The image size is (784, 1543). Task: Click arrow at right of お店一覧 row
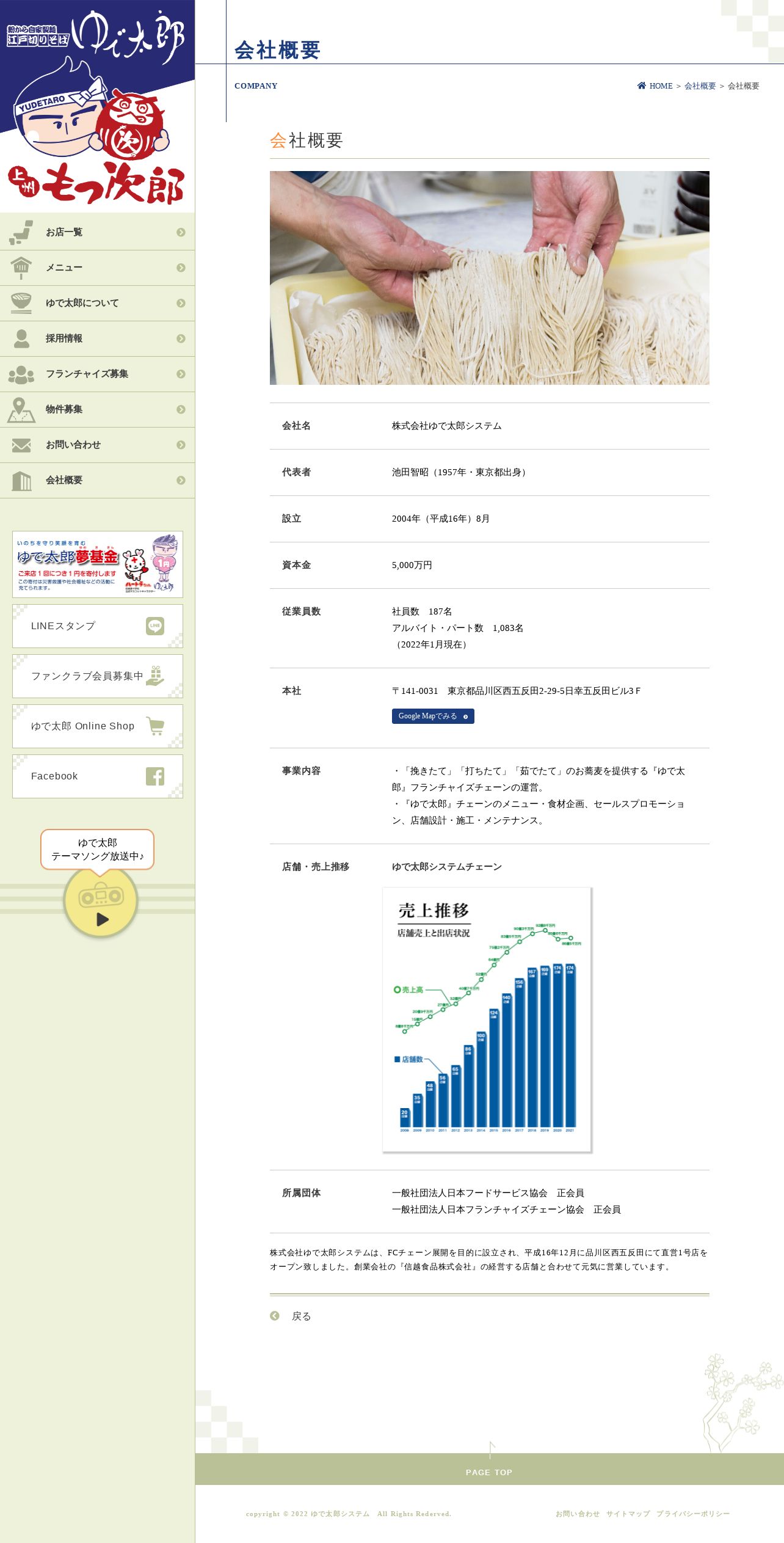(x=181, y=232)
